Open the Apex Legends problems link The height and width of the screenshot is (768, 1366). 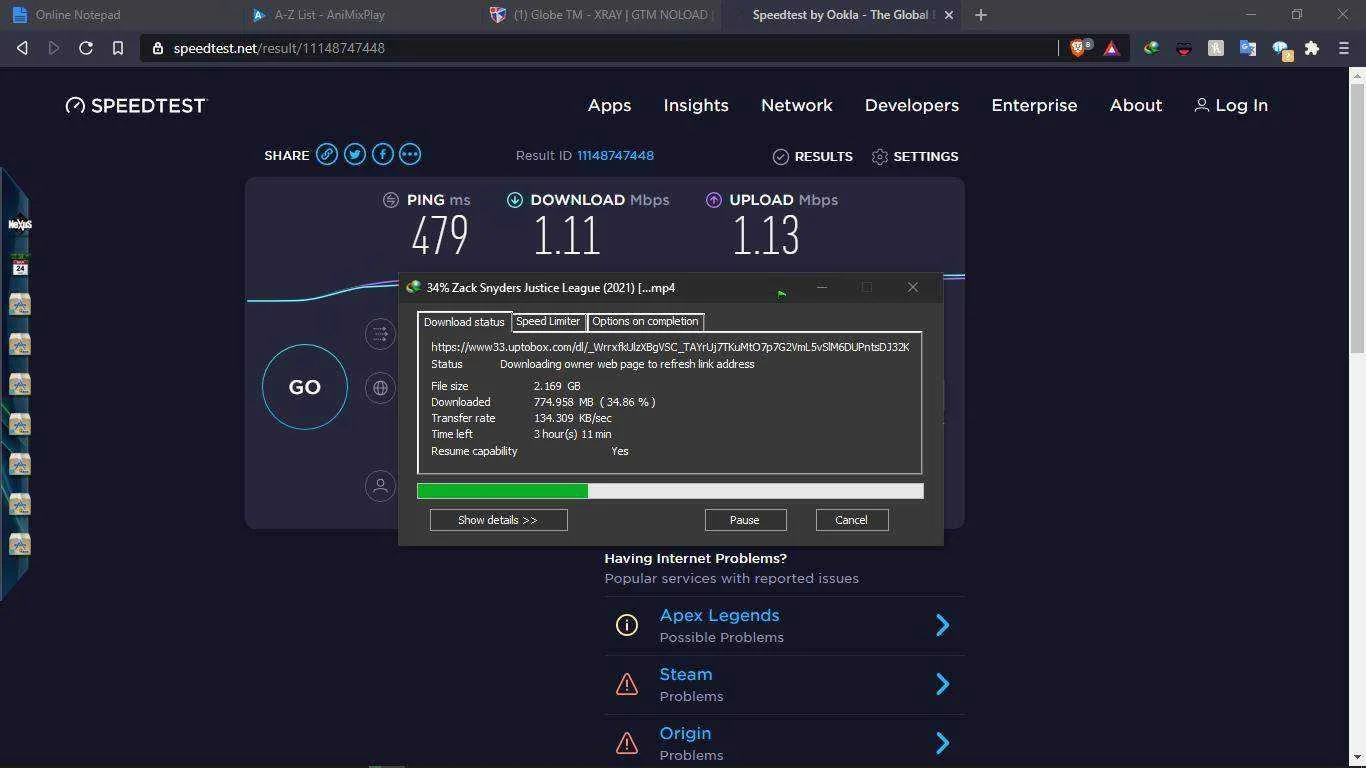(x=719, y=615)
